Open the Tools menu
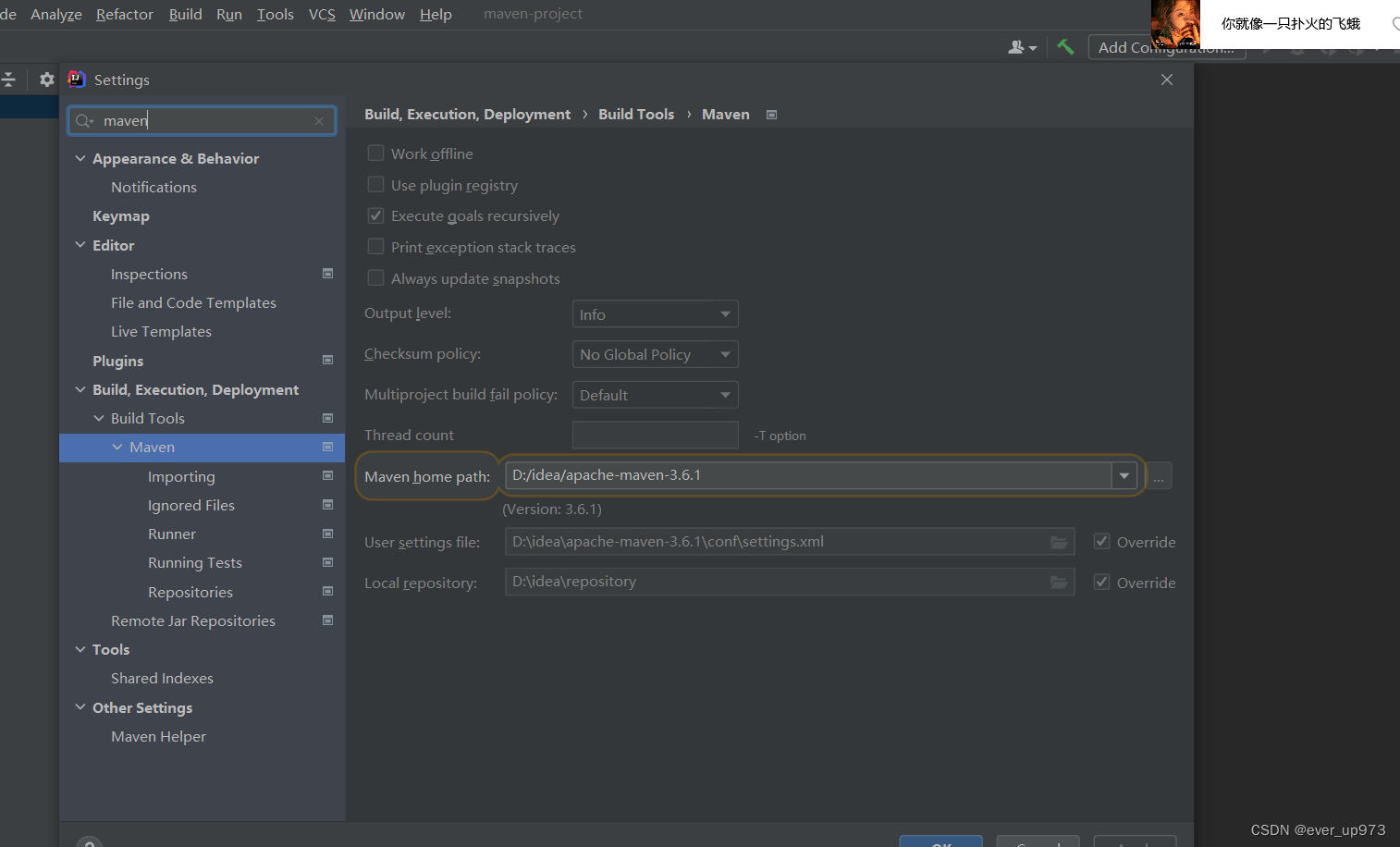 [276, 15]
